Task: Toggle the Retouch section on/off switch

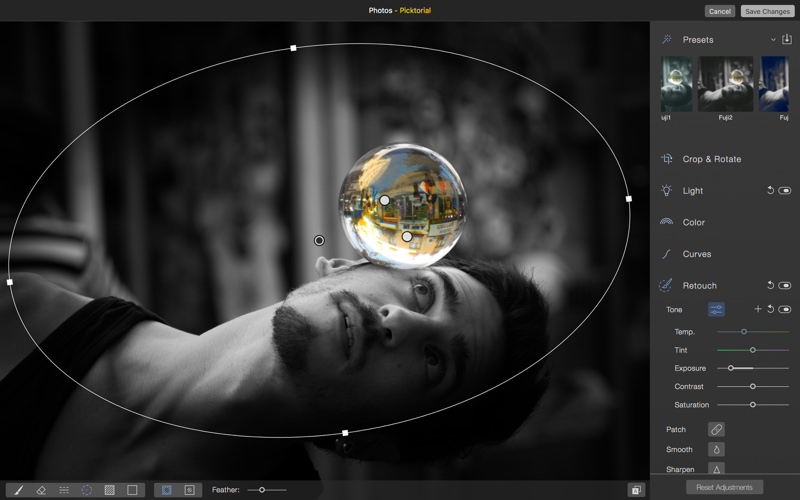Action: [x=785, y=286]
